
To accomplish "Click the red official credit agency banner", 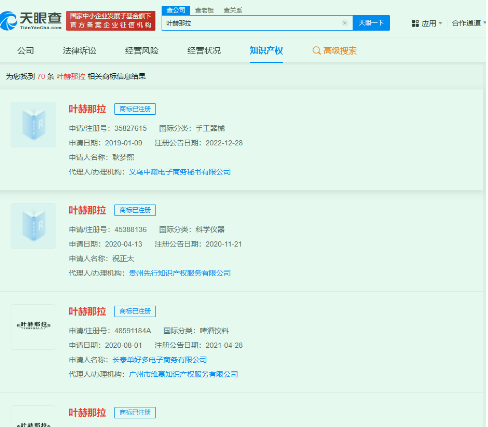I will pyautogui.click(x=111, y=21).
